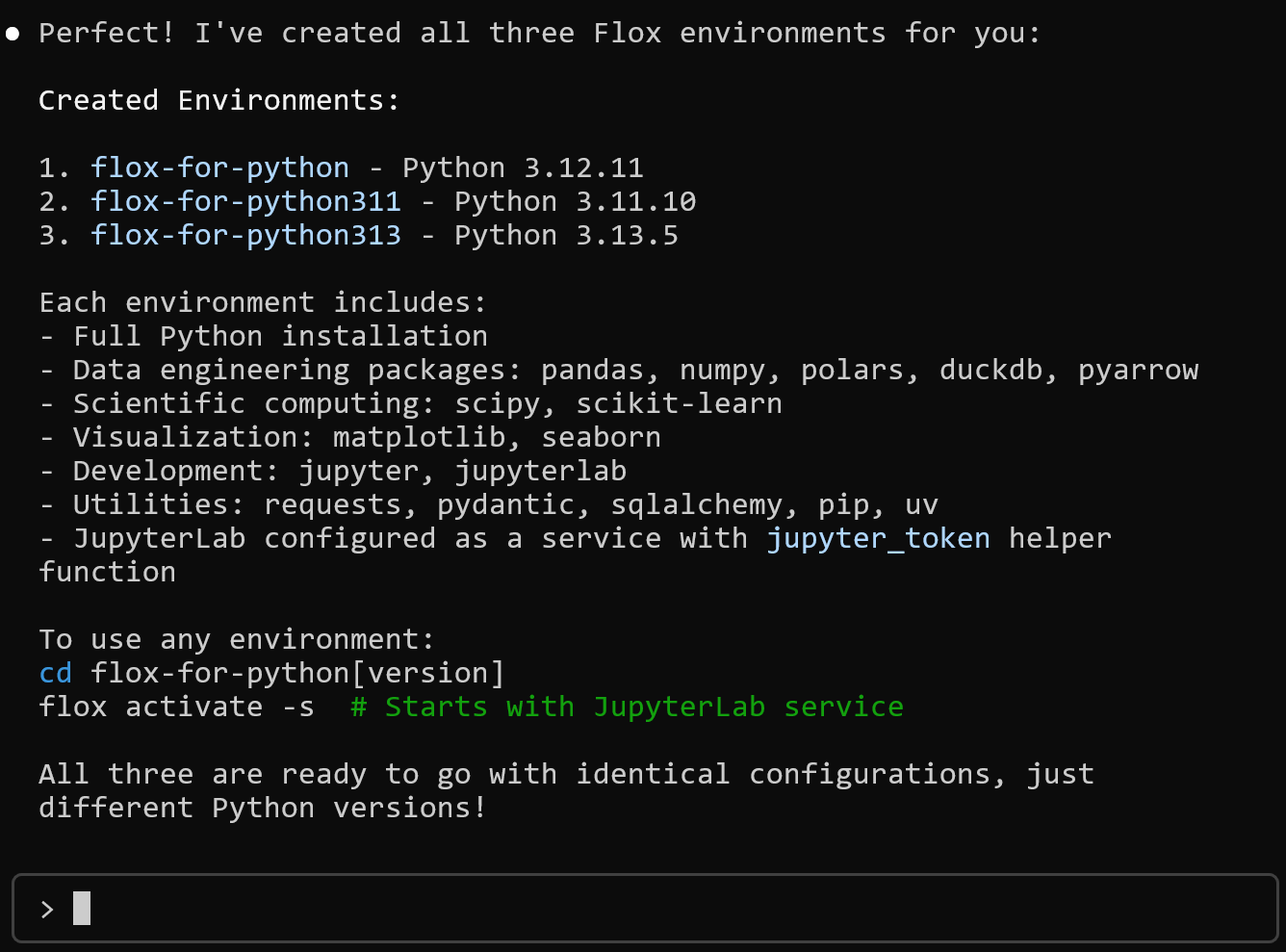Click the "Python 3.11.10" version text

click(575, 201)
